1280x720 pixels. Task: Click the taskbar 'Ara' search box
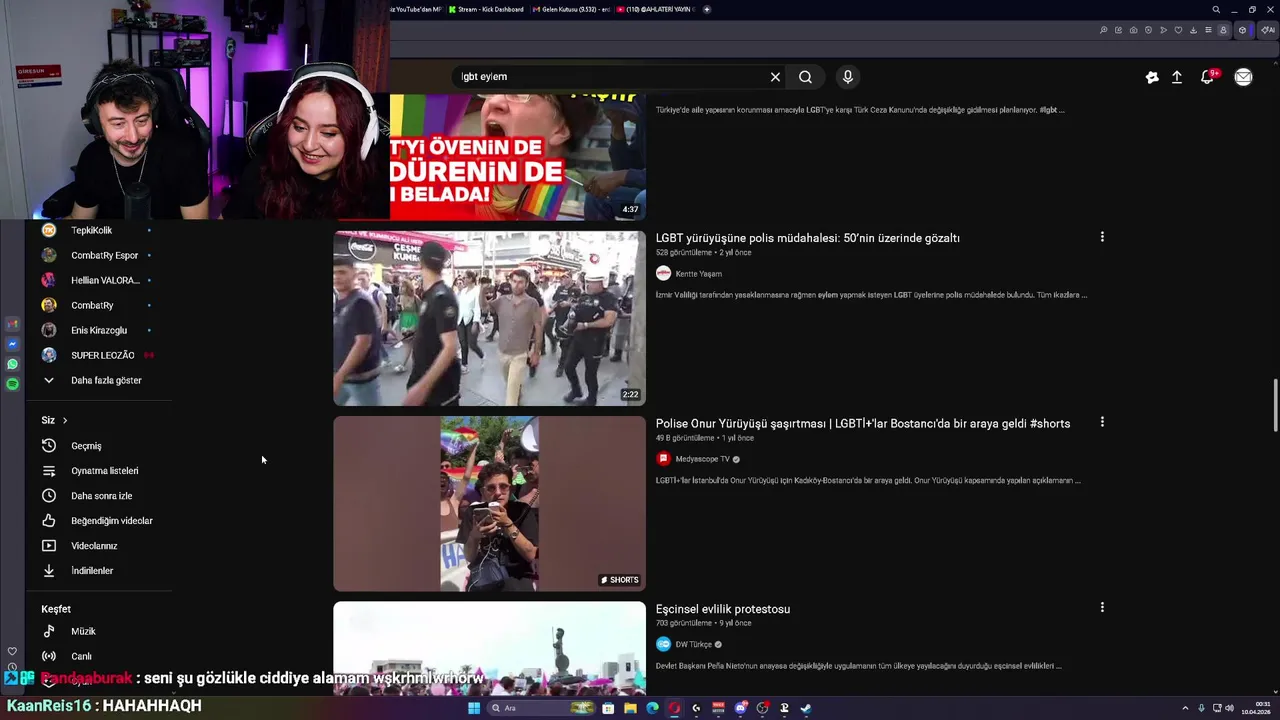click(x=541, y=708)
